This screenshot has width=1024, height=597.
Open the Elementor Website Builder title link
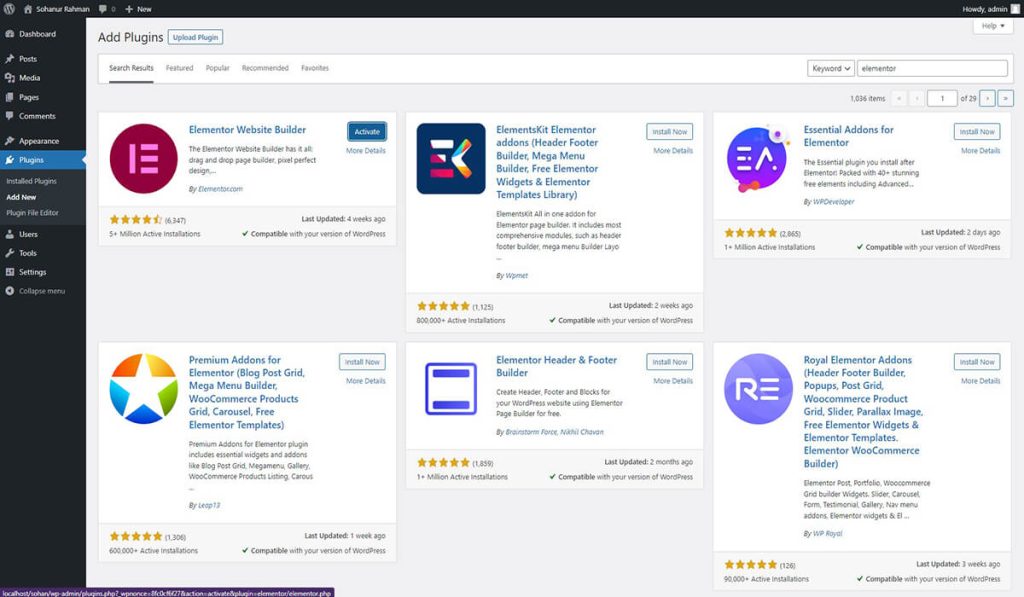click(x=247, y=130)
